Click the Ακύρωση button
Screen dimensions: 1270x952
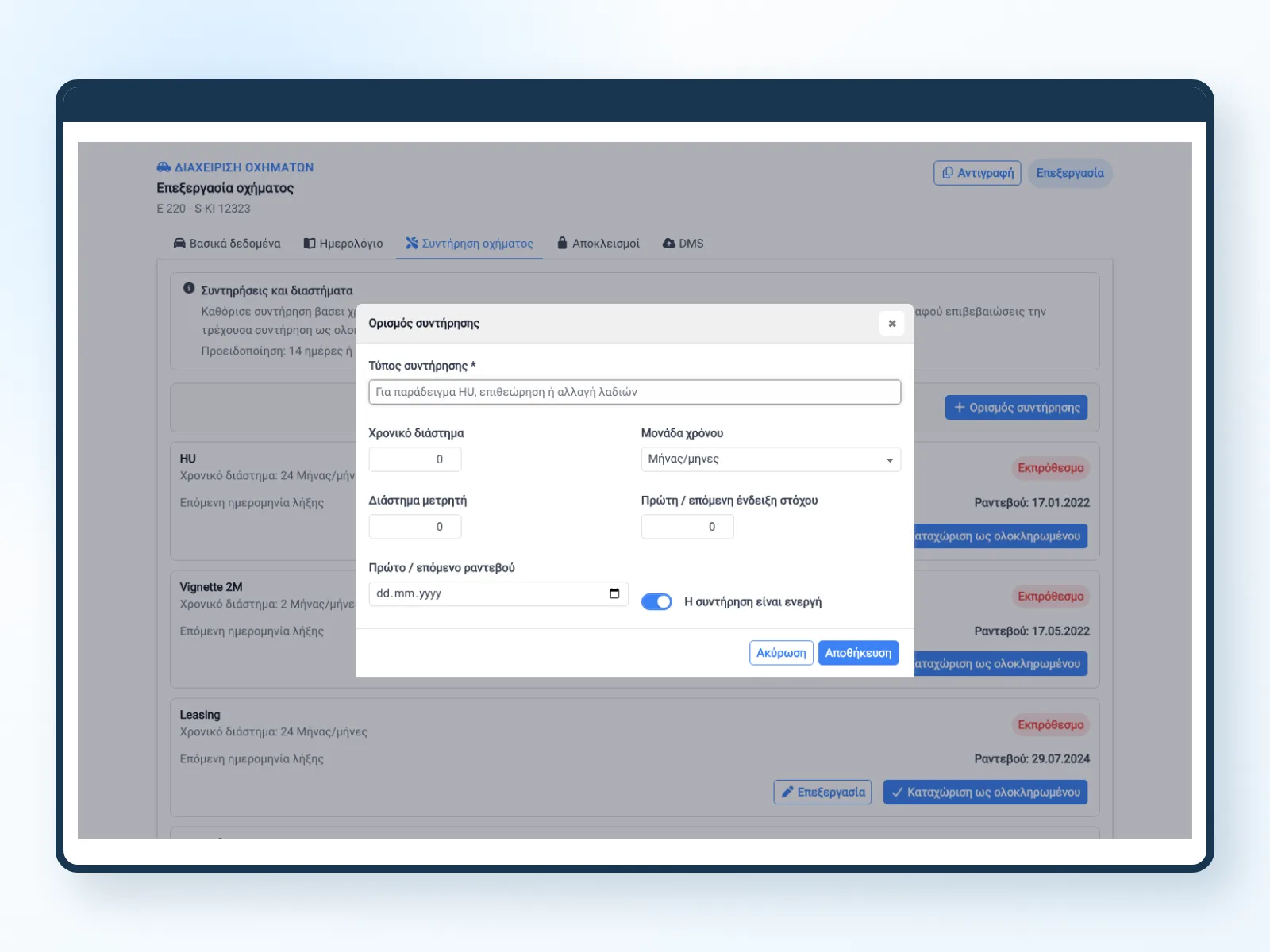click(781, 653)
